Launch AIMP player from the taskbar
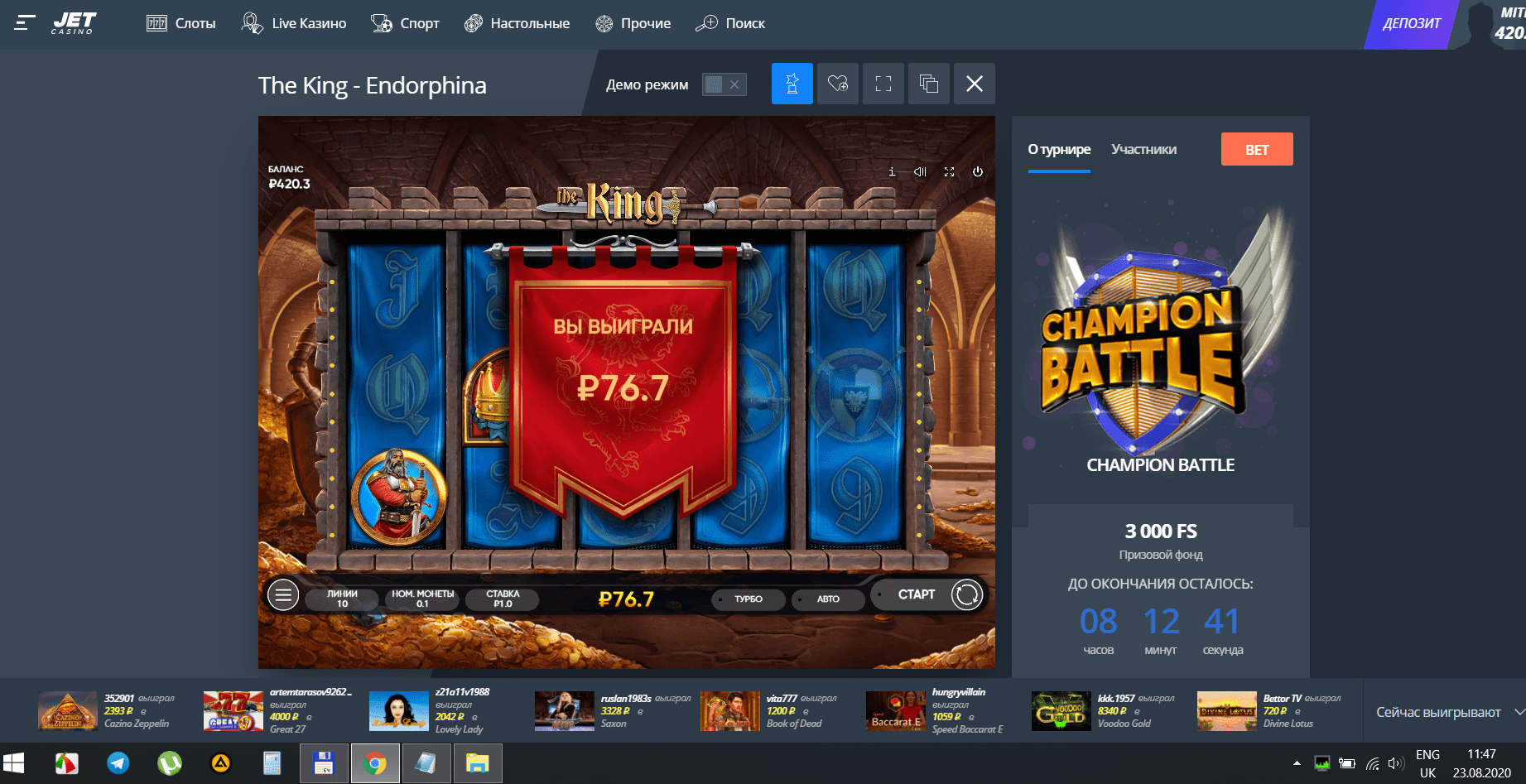Screen dimensions: 1526x784 pos(221,763)
